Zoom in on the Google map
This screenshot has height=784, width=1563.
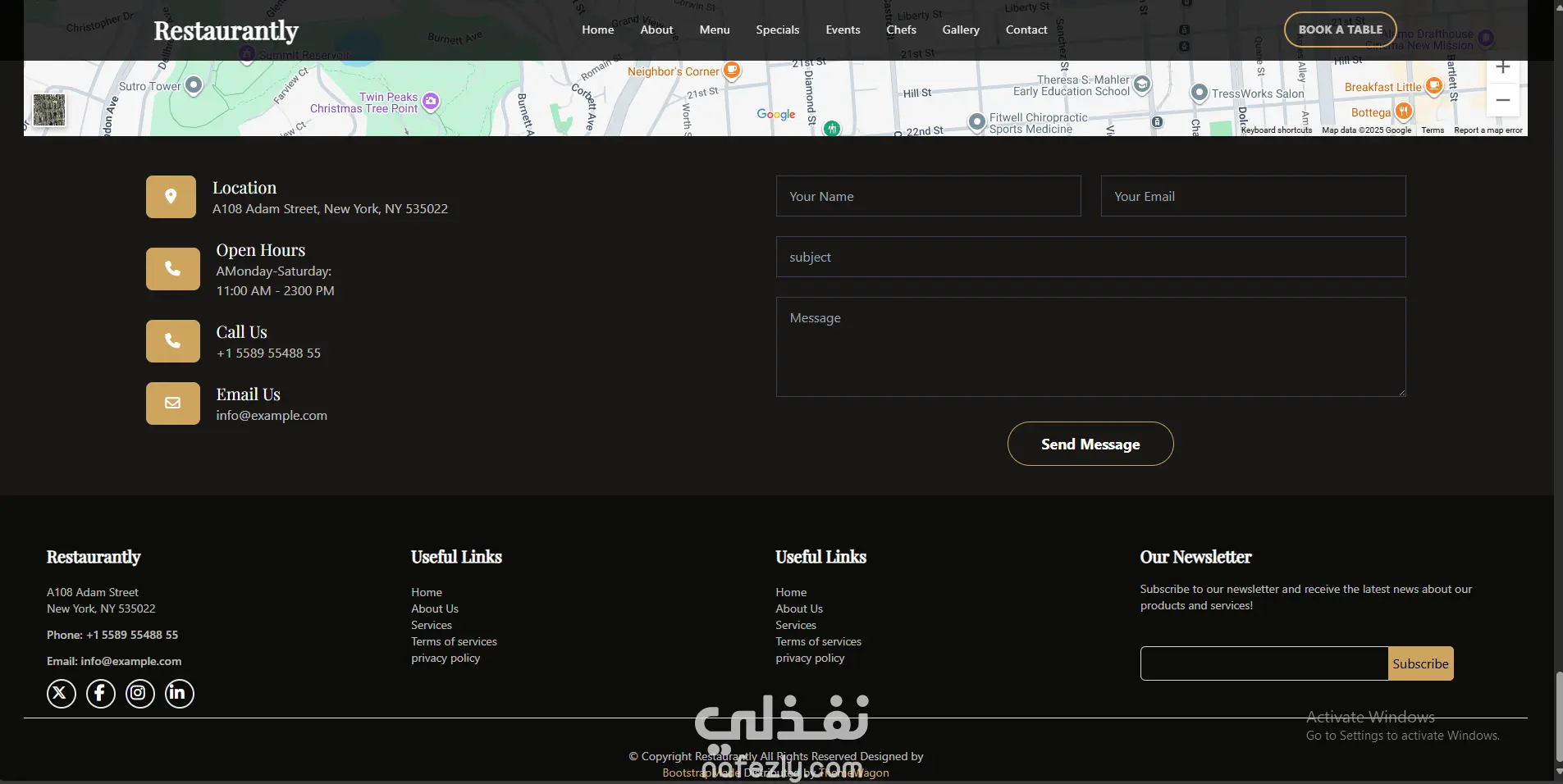(x=1502, y=67)
